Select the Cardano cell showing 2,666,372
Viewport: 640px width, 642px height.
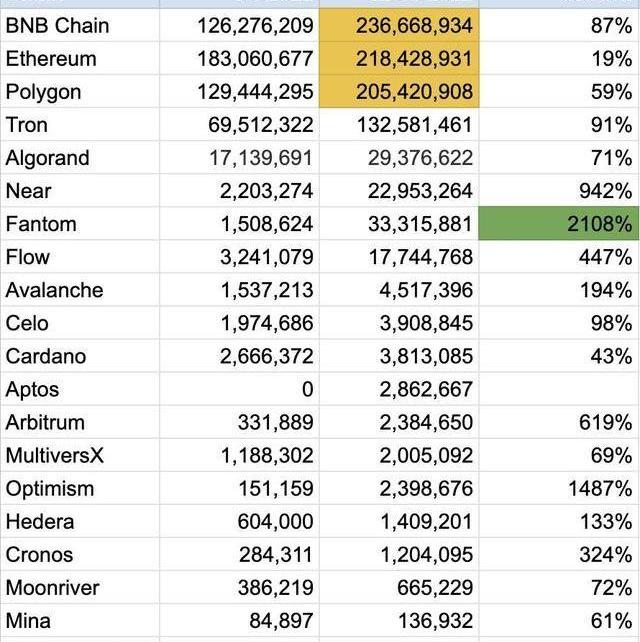click(x=239, y=356)
